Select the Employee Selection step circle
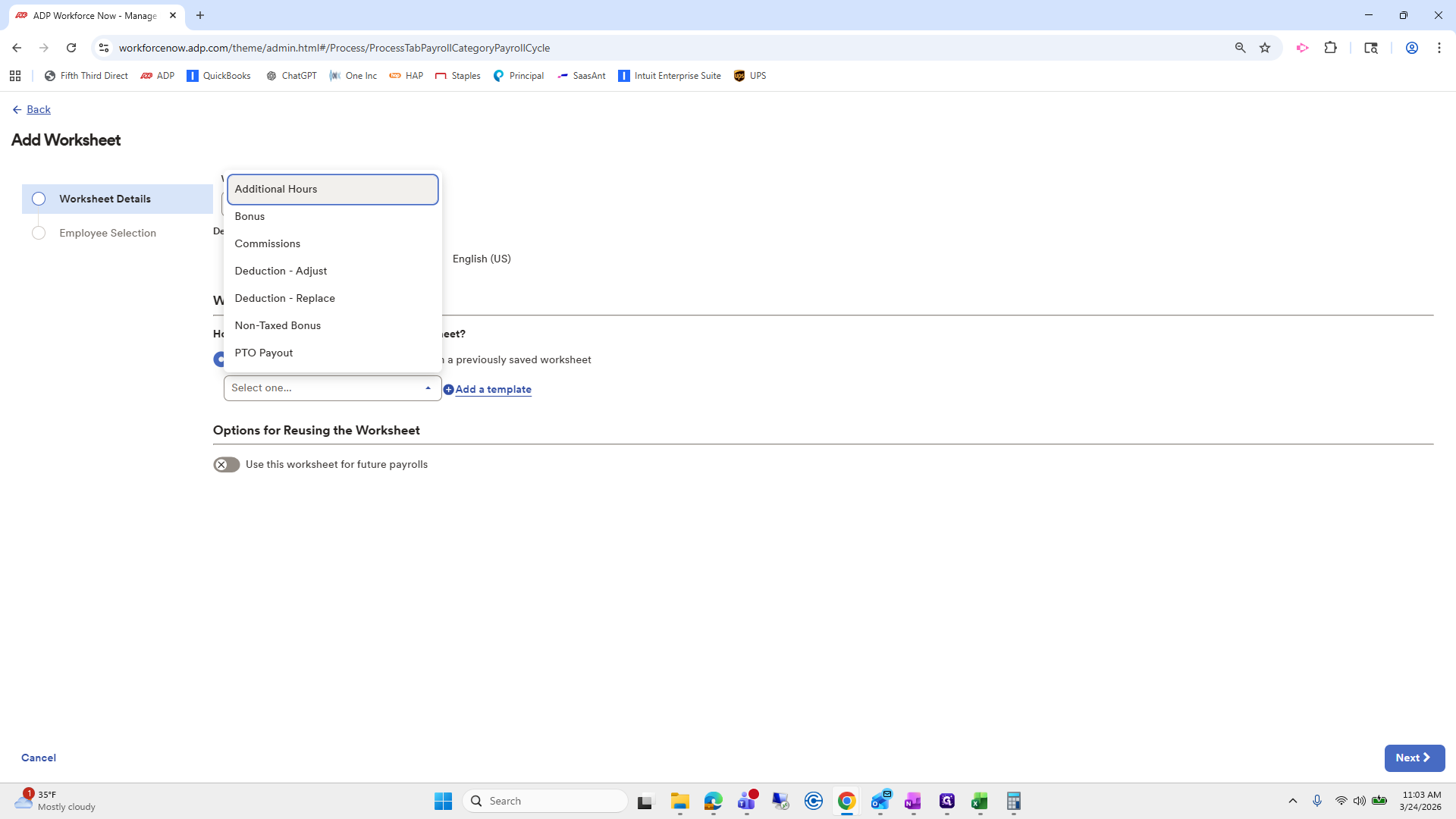Screen dimensions: 1456x819 click(x=39, y=233)
